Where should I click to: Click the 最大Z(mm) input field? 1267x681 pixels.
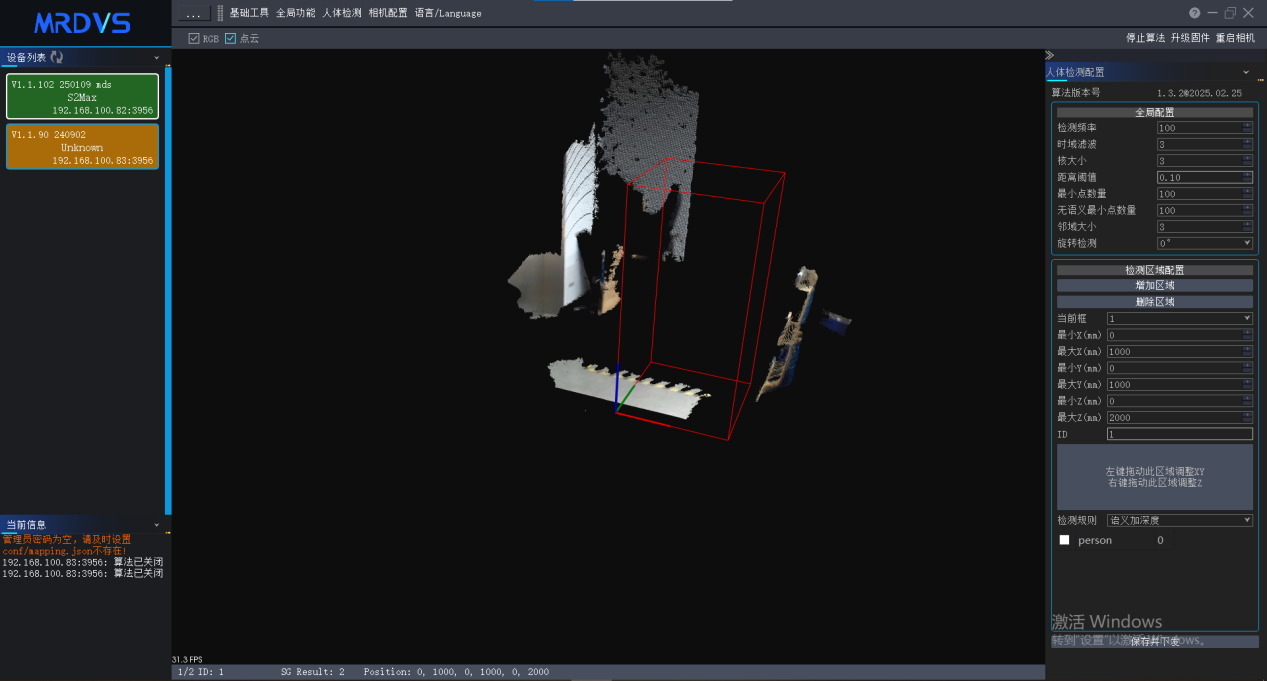click(x=1179, y=418)
